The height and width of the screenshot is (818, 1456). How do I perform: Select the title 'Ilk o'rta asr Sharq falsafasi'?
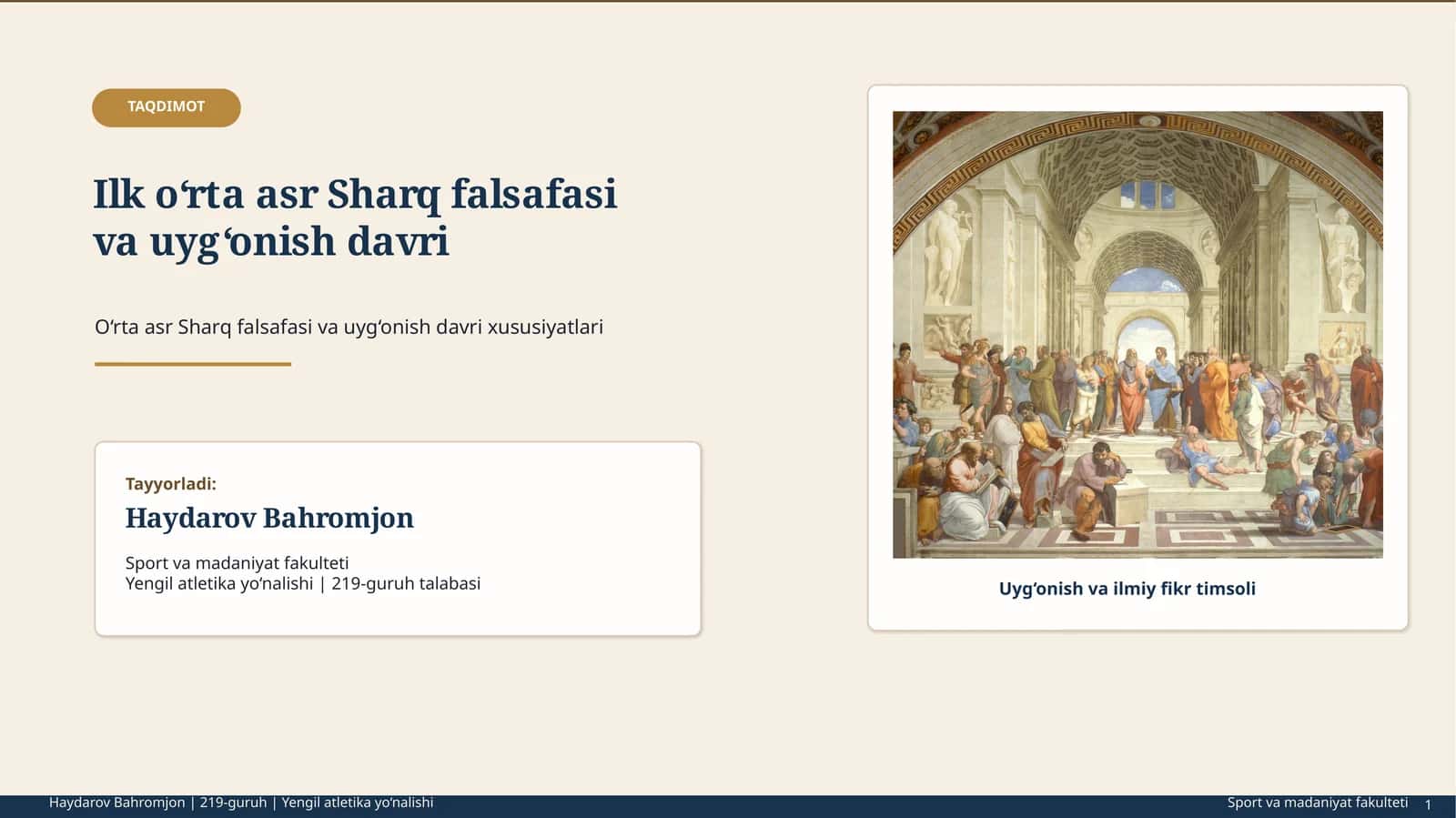[355, 194]
